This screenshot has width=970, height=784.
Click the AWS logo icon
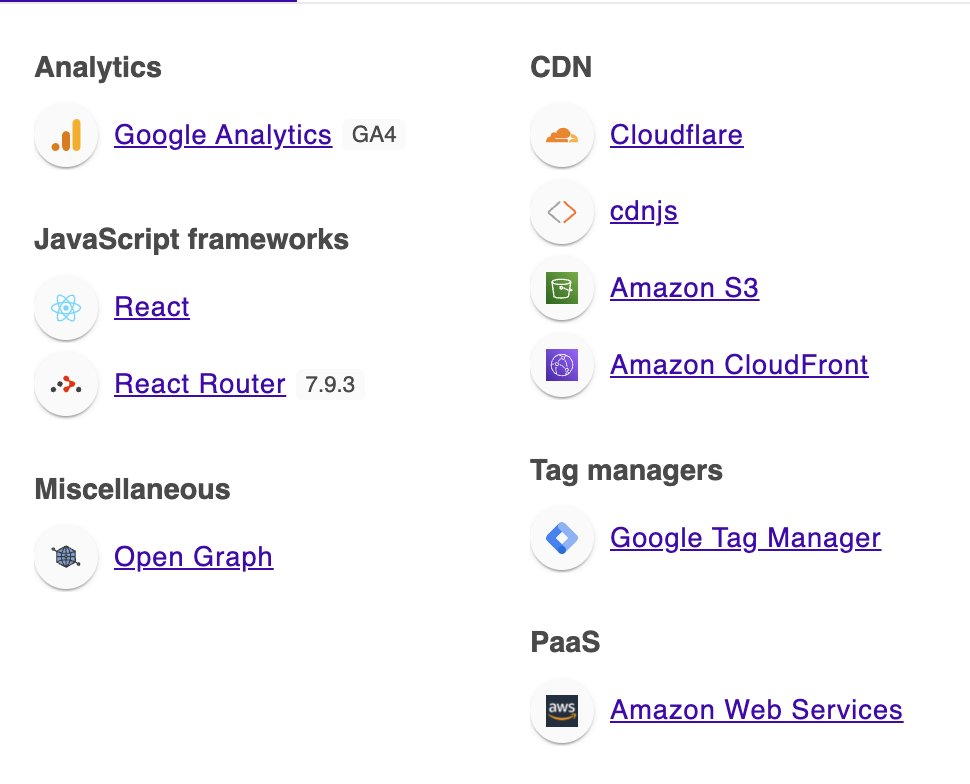(x=562, y=710)
